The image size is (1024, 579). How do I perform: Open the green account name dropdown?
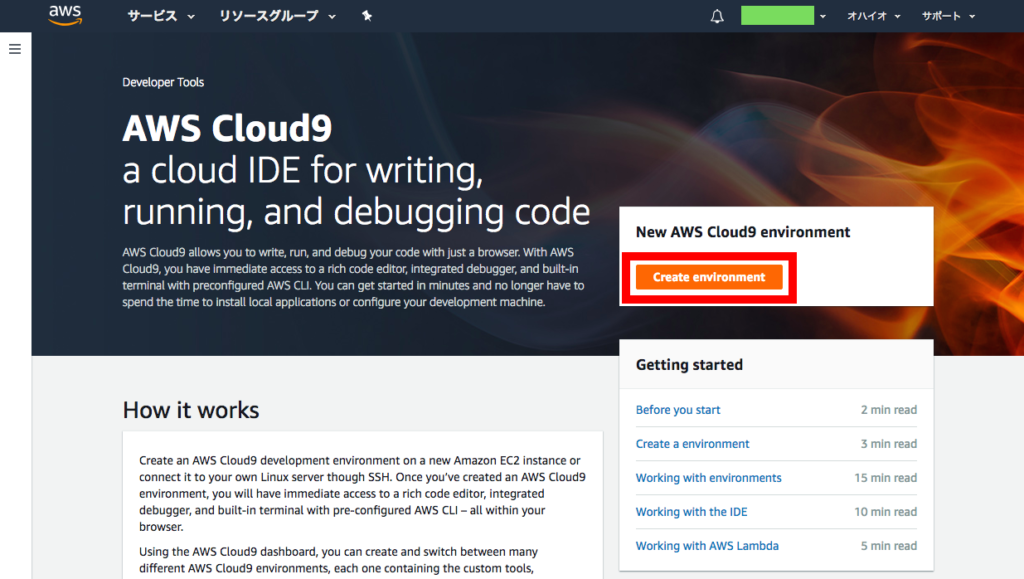[x=783, y=16]
